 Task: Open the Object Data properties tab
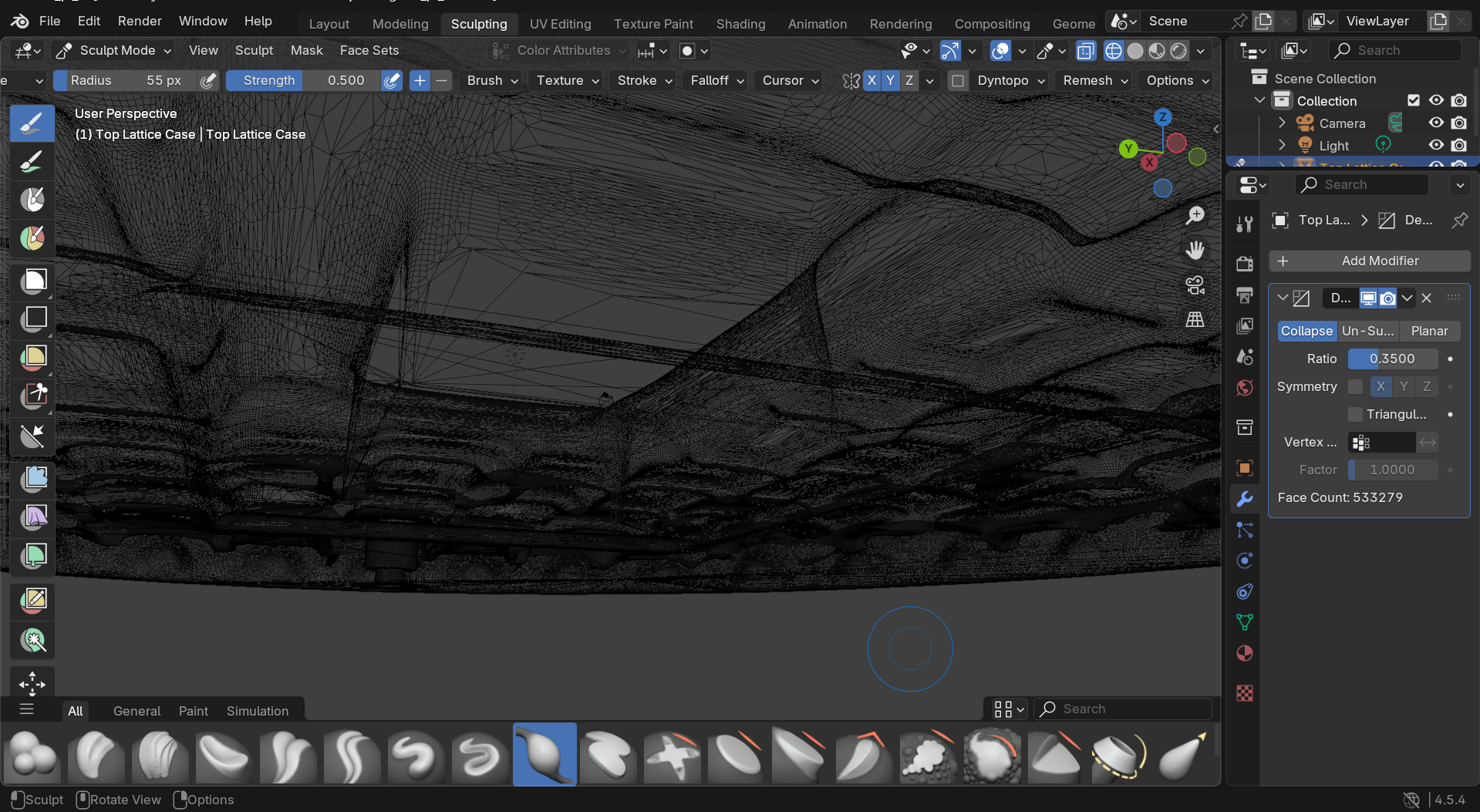point(1245,622)
